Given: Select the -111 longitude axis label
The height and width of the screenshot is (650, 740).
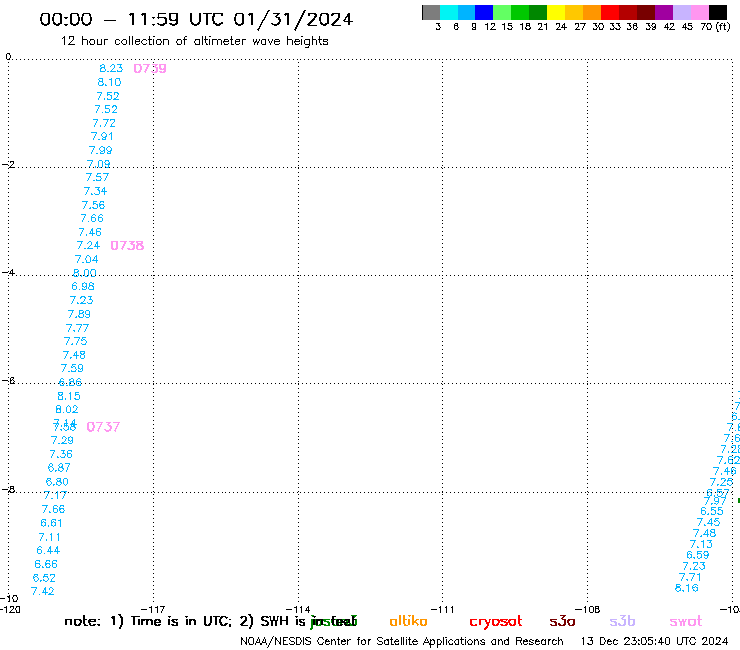Looking at the screenshot, I should click(x=442, y=609).
